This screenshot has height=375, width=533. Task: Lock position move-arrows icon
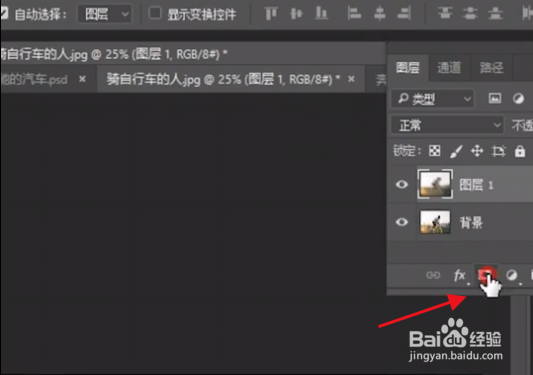(477, 151)
